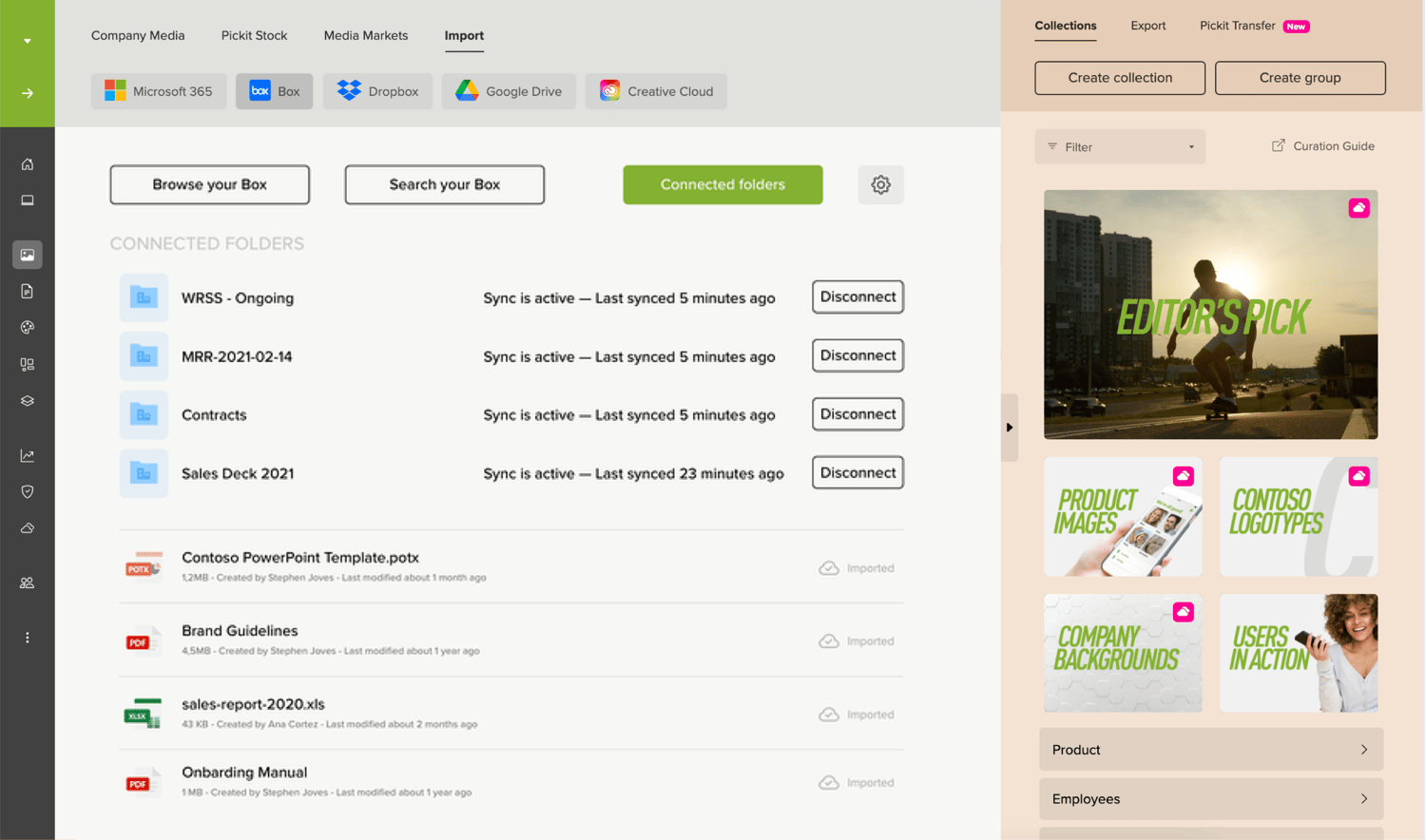1426x840 pixels.
Task: Click the shield icon in sidebar
Action: coord(27,492)
